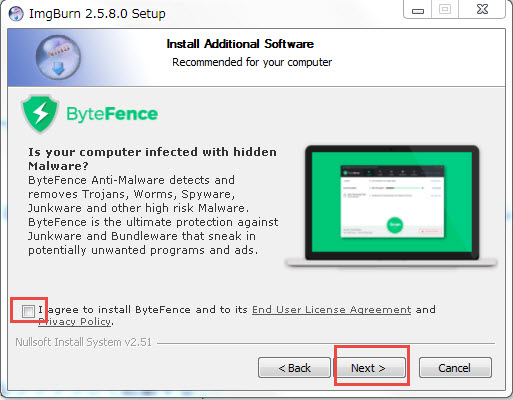Click the Next > button
This screenshot has width=513, height=400.
coord(368,368)
